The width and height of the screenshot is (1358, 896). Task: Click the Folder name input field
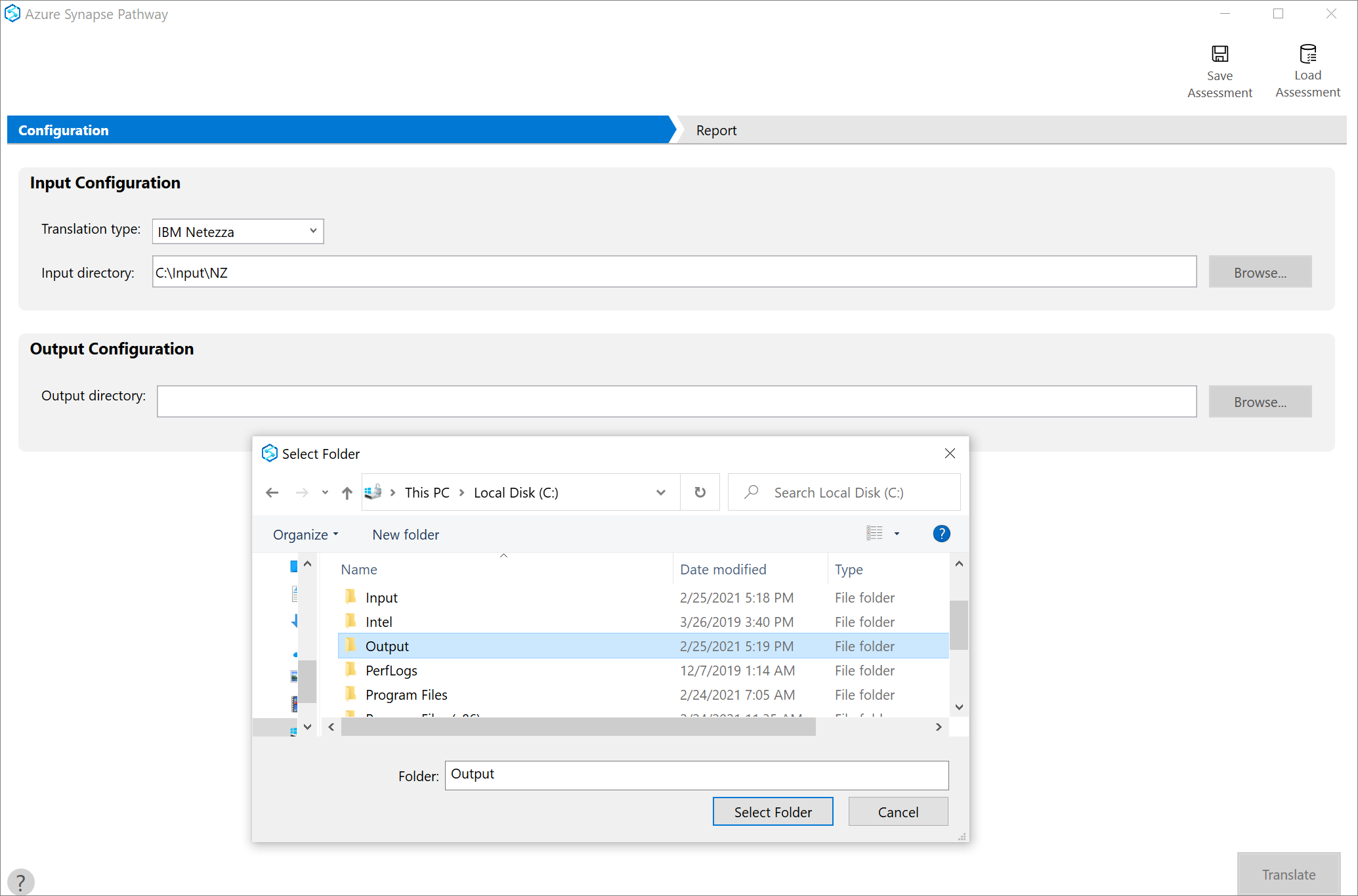tap(696, 773)
